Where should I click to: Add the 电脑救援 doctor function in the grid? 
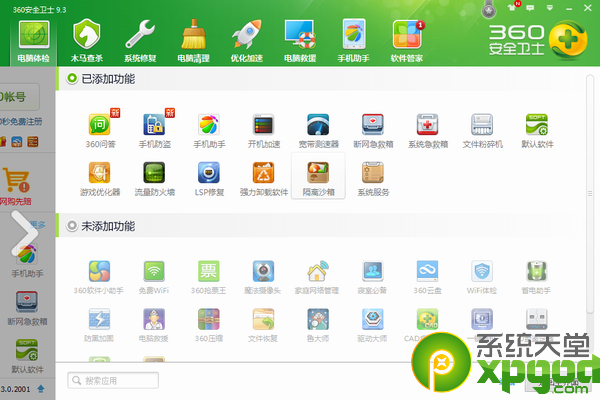tap(154, 325)
